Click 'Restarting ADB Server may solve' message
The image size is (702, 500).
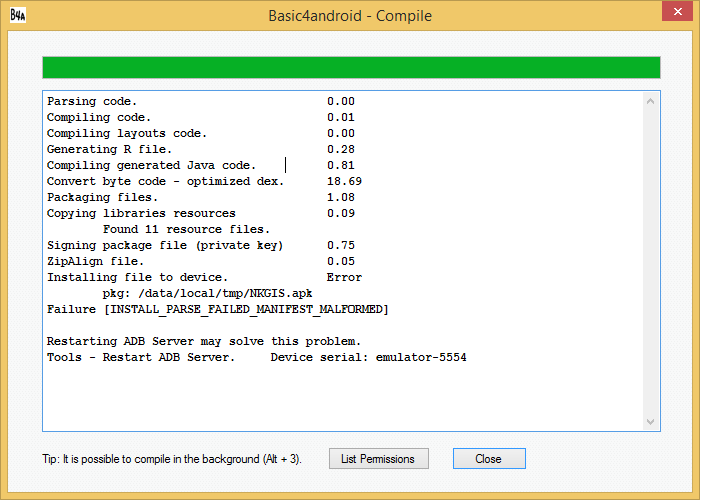tap(204, 342)
